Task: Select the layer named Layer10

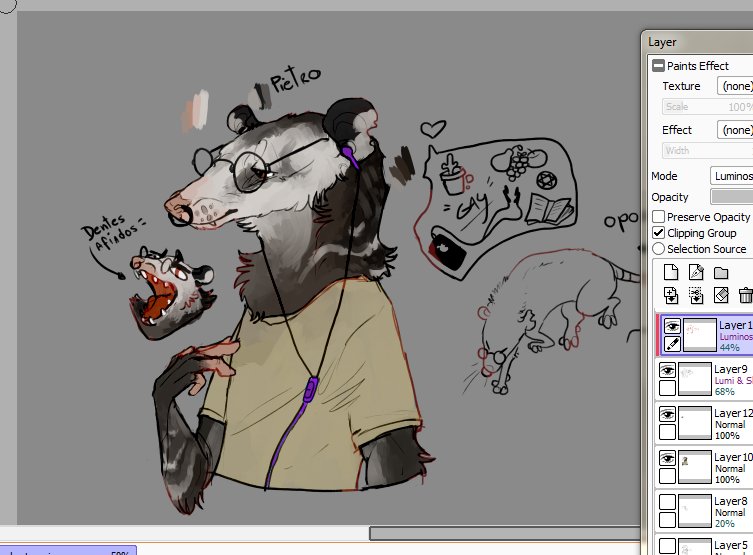Action: [x=733, y=457]
